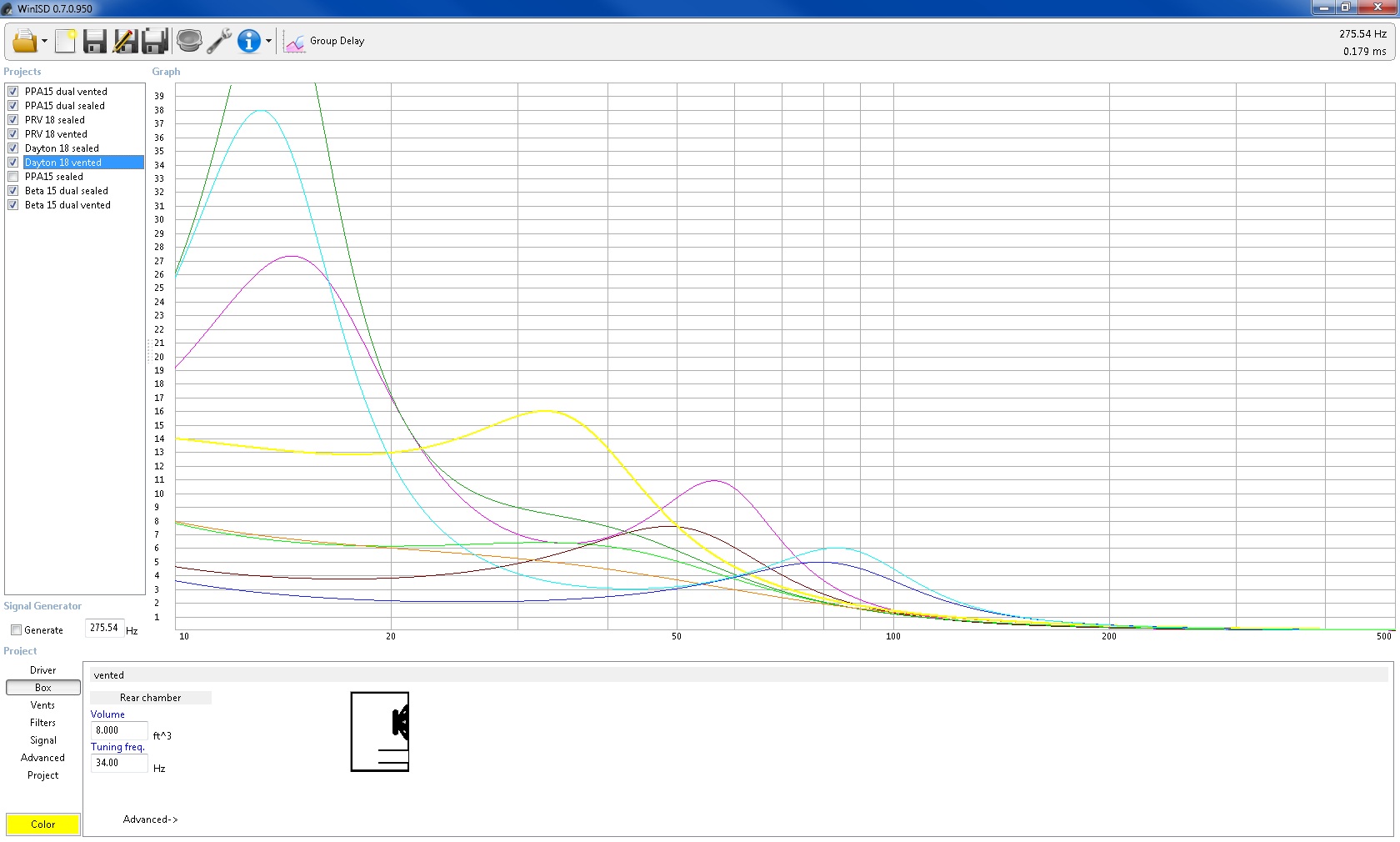Switch to the Box tab
The image size is (1400, 842).
pos(43,688)
